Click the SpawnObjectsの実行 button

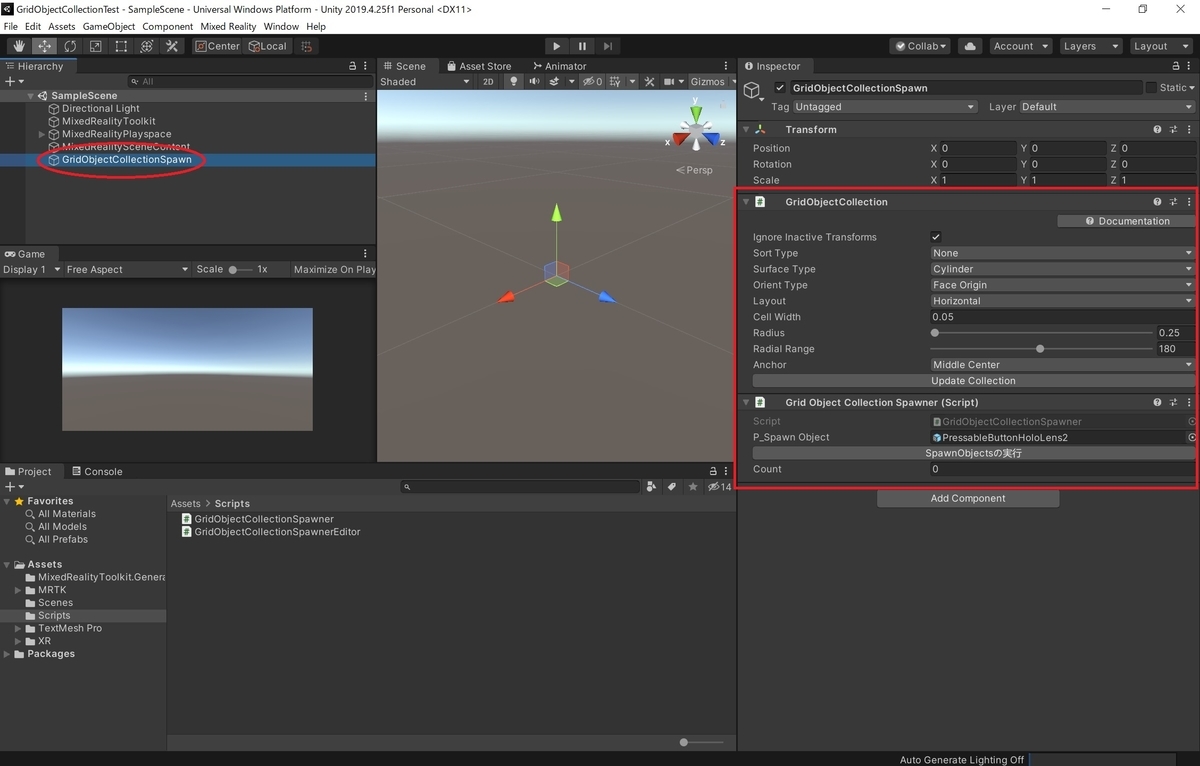(973, 453)
